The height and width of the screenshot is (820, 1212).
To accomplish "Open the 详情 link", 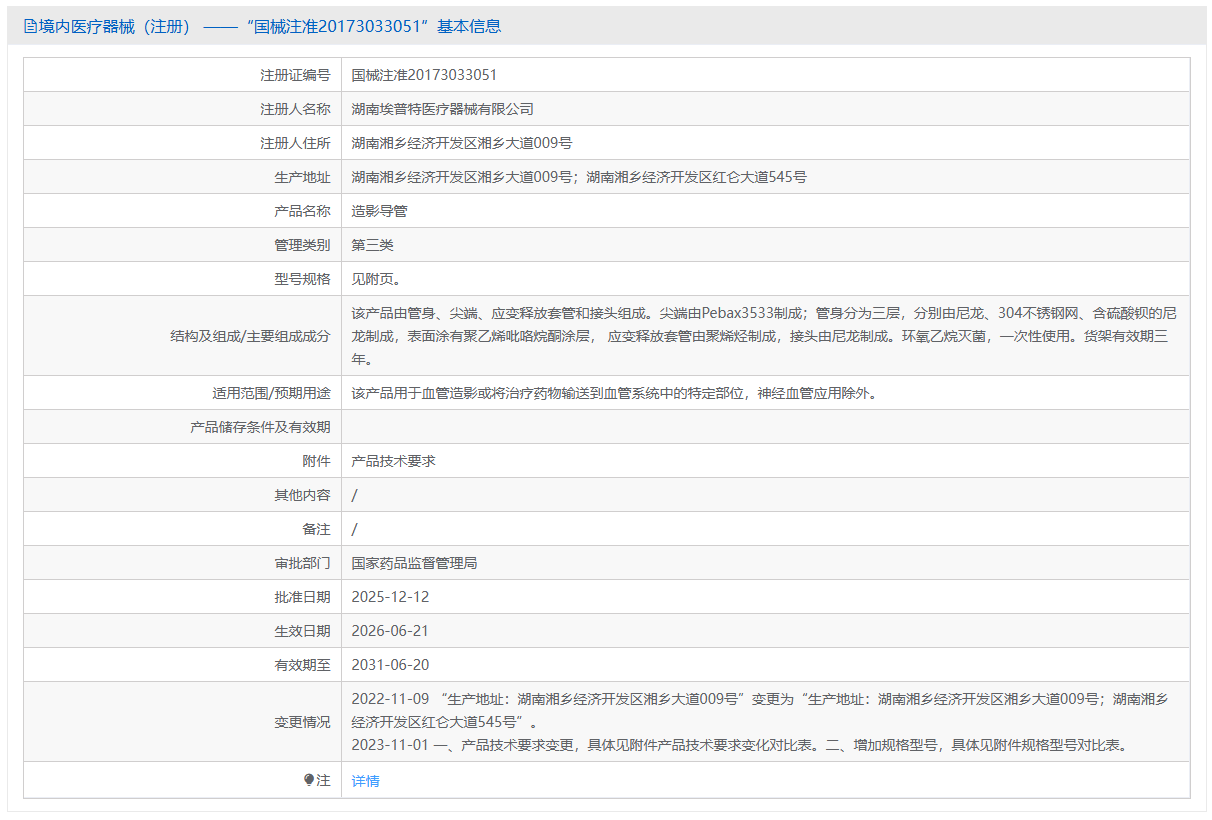I will click(366, 781).
